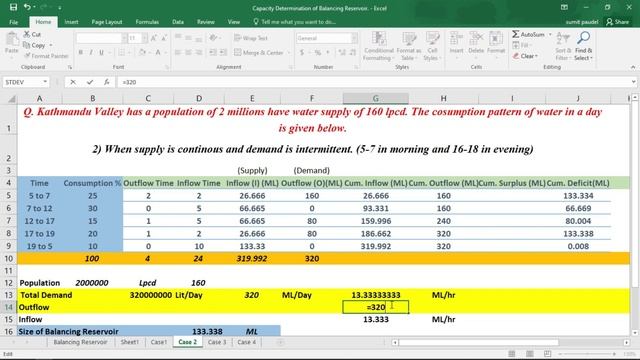Open the Number Format General dropdown
The image size is (640, 360).
[x=354, y=38]
